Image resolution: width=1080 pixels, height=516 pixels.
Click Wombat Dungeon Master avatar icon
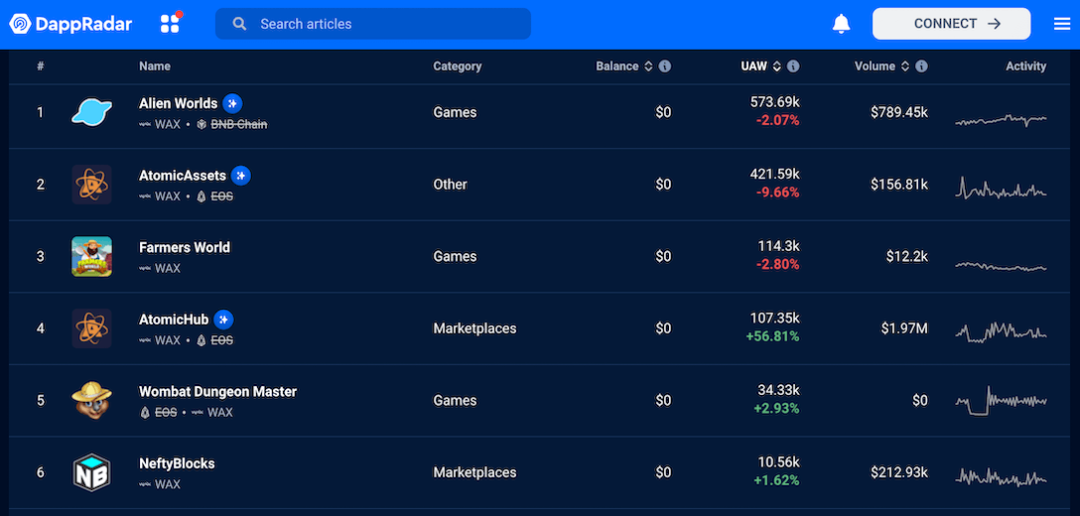coord(92,400)
